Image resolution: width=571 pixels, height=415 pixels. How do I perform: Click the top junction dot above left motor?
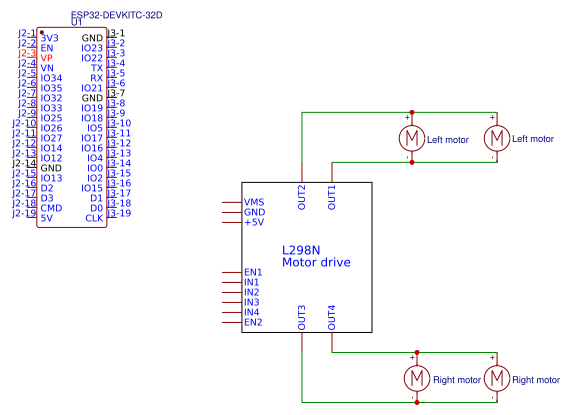pos(412,112)
